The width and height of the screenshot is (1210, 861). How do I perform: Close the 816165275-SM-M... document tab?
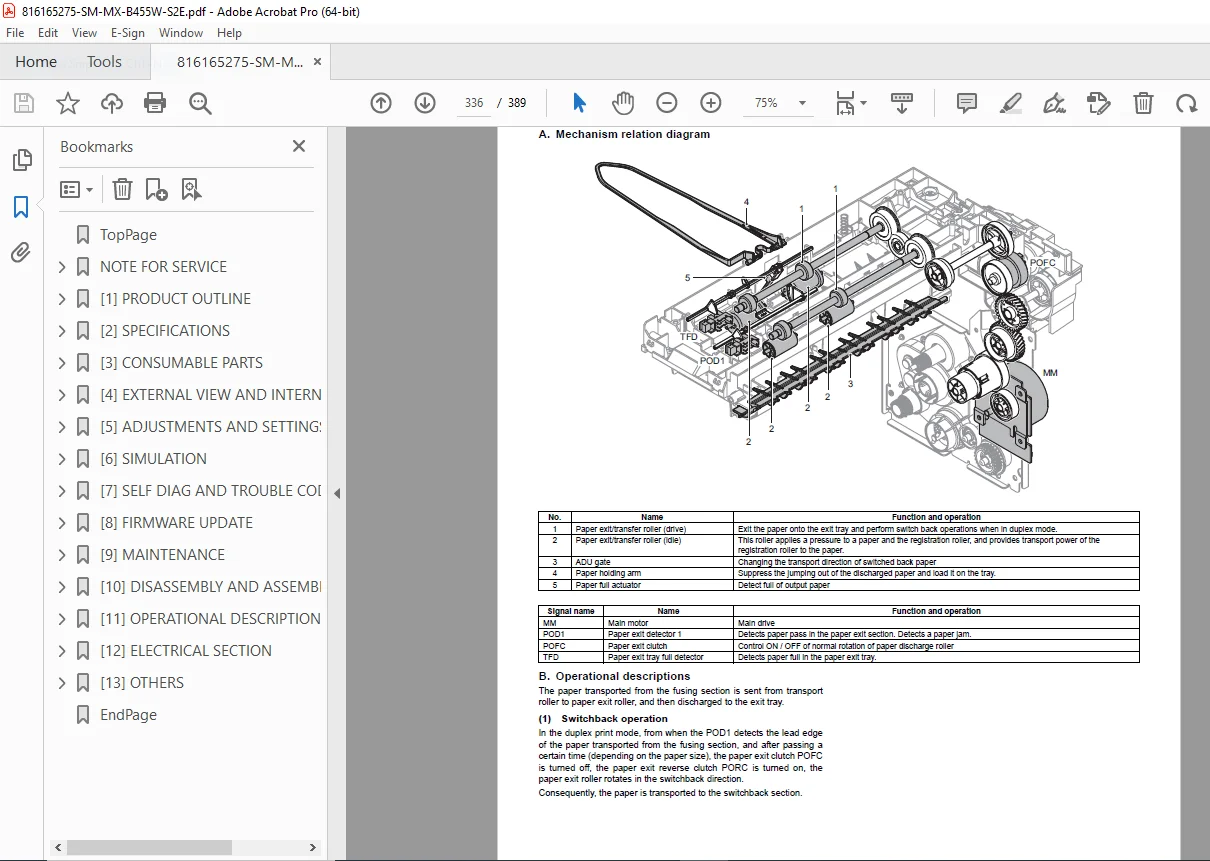[x=317, y=62]
